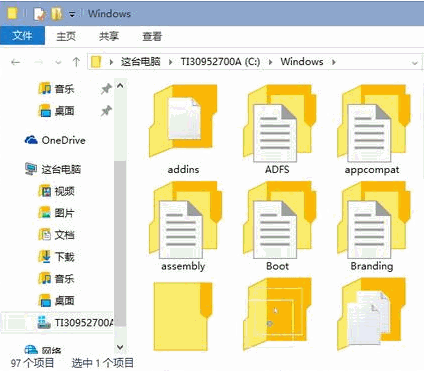This screenshot has width=424, height=371.
Task: Click navigation pane scroll up arrow
Action: coord(120,86)
